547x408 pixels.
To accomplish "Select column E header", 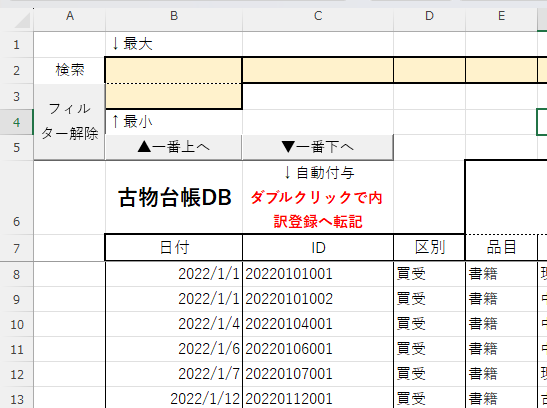I will click(x=501, y=16).
